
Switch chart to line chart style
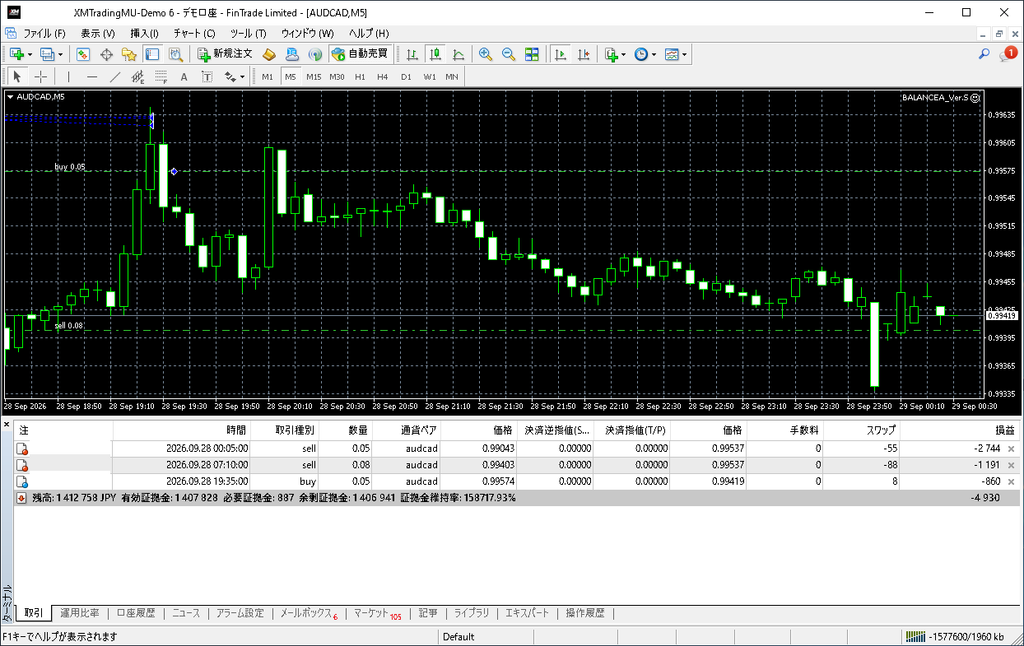[458, 54]
